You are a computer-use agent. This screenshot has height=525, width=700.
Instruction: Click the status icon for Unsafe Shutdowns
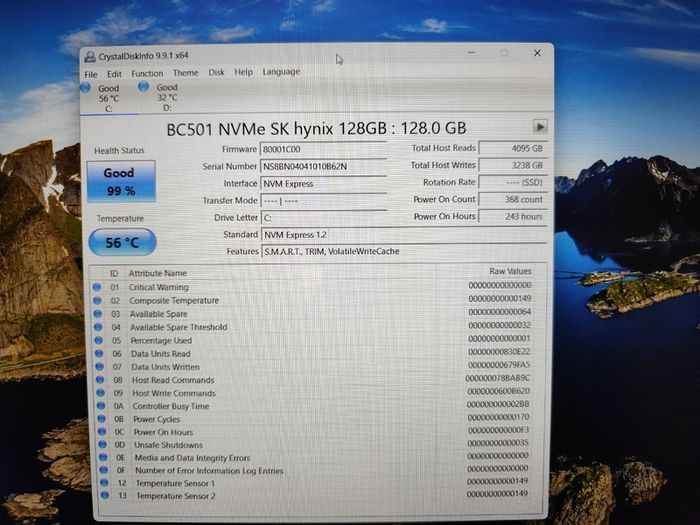103,445
